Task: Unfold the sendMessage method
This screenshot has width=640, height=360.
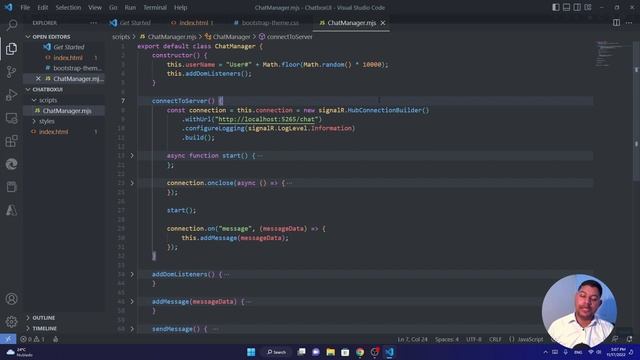Action: point(132,329)
